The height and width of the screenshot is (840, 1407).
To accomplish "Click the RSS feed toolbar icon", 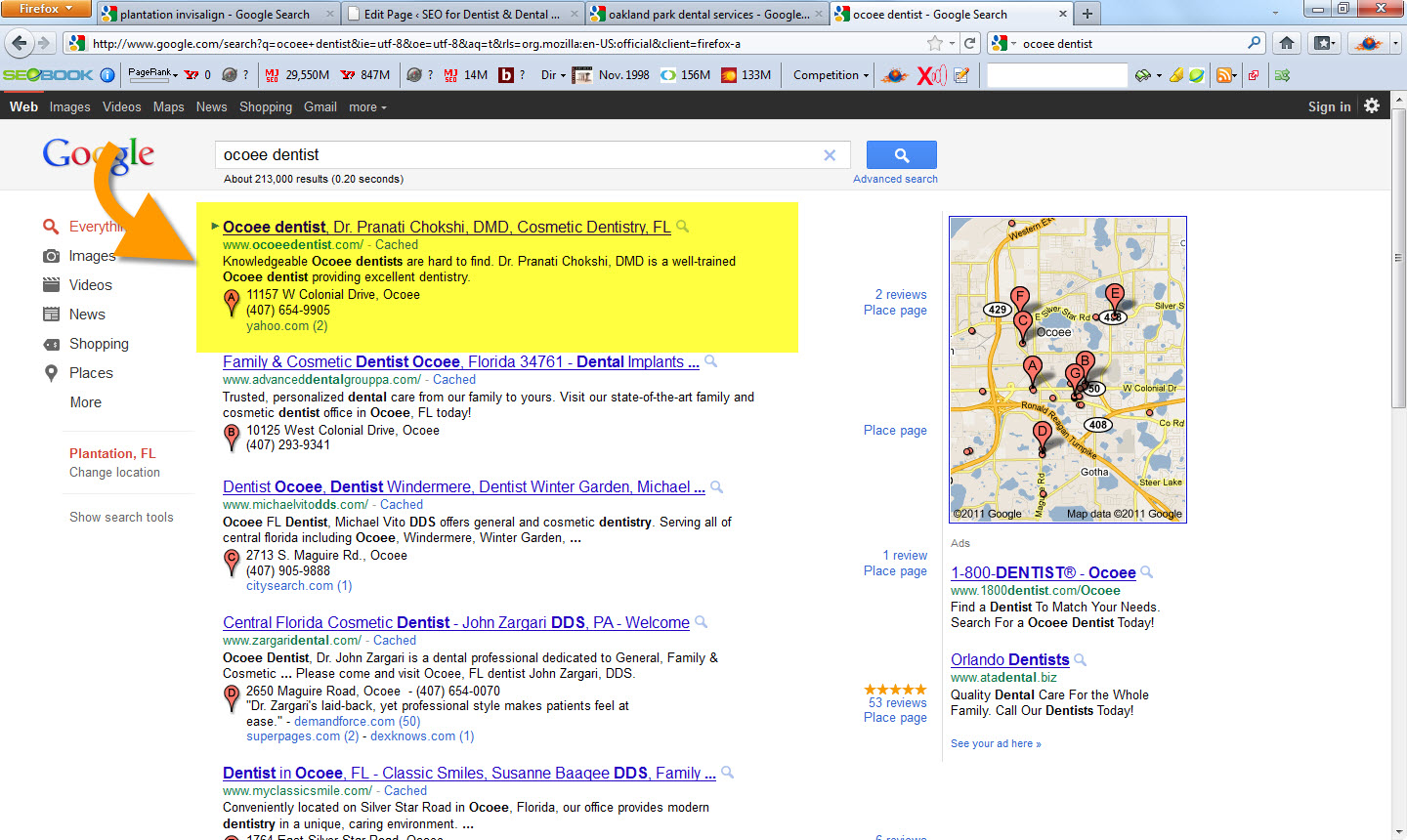I will pyautogui.click(x=1224, y=75).
